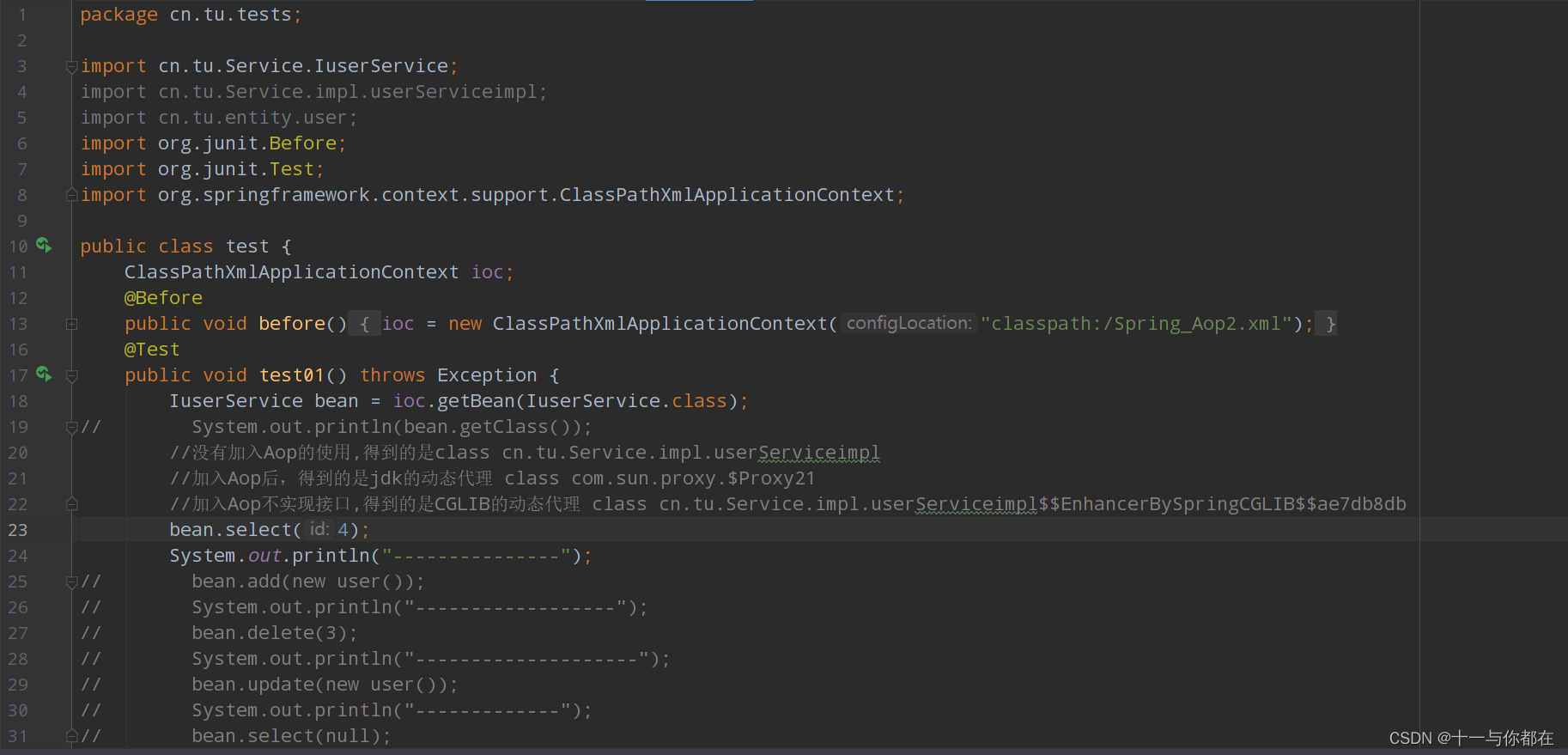Image resolution: width=1568 pixels, height=755 pixels.
Task: Click the org.junit.Test import
Action: click(202, 169)
